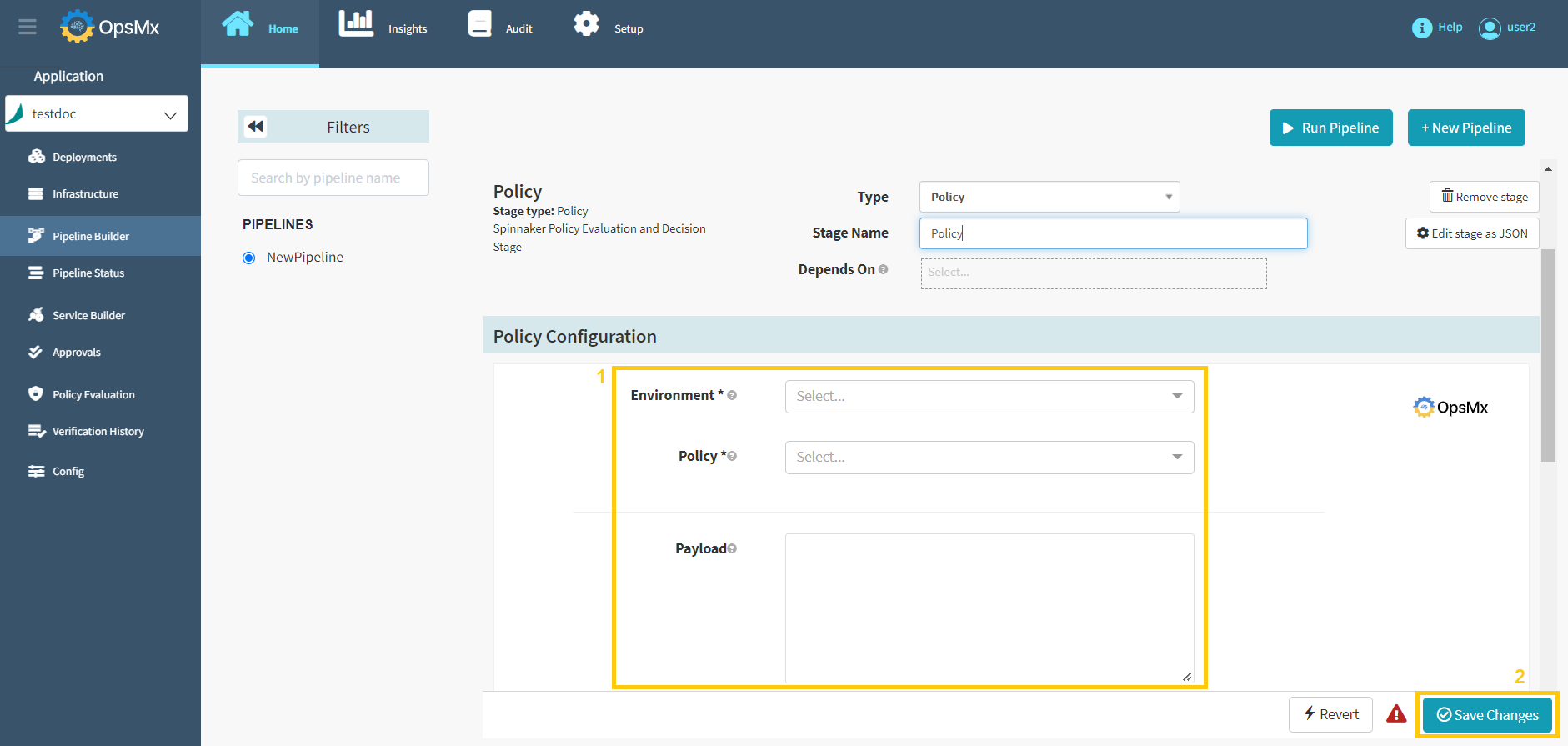Go to Pipeline Status in sidebar
The height and width of the screenshot is (746, 1568).
pyautogui.click(x=88, y=273)
